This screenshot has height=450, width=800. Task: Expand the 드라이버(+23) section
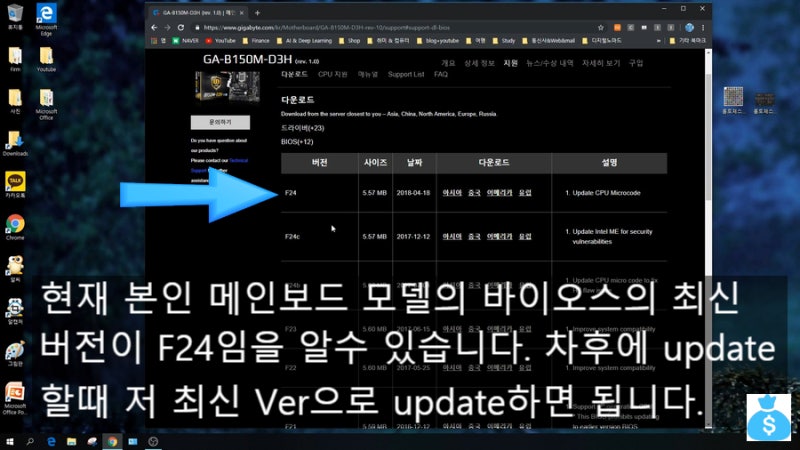click(303, 128)
